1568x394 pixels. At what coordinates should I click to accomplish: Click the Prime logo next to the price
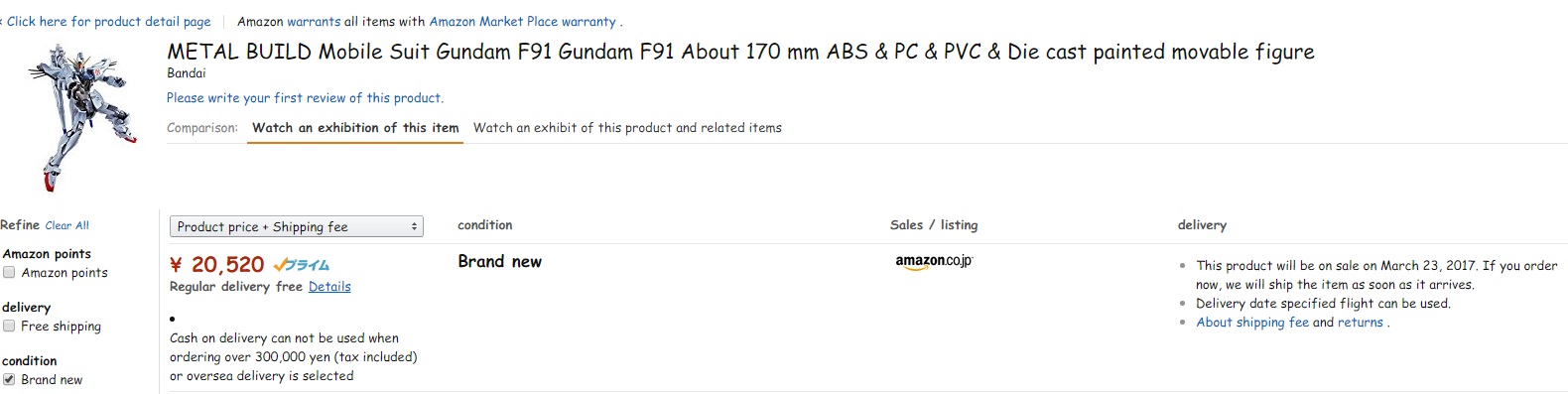click(x=301, y=265)
